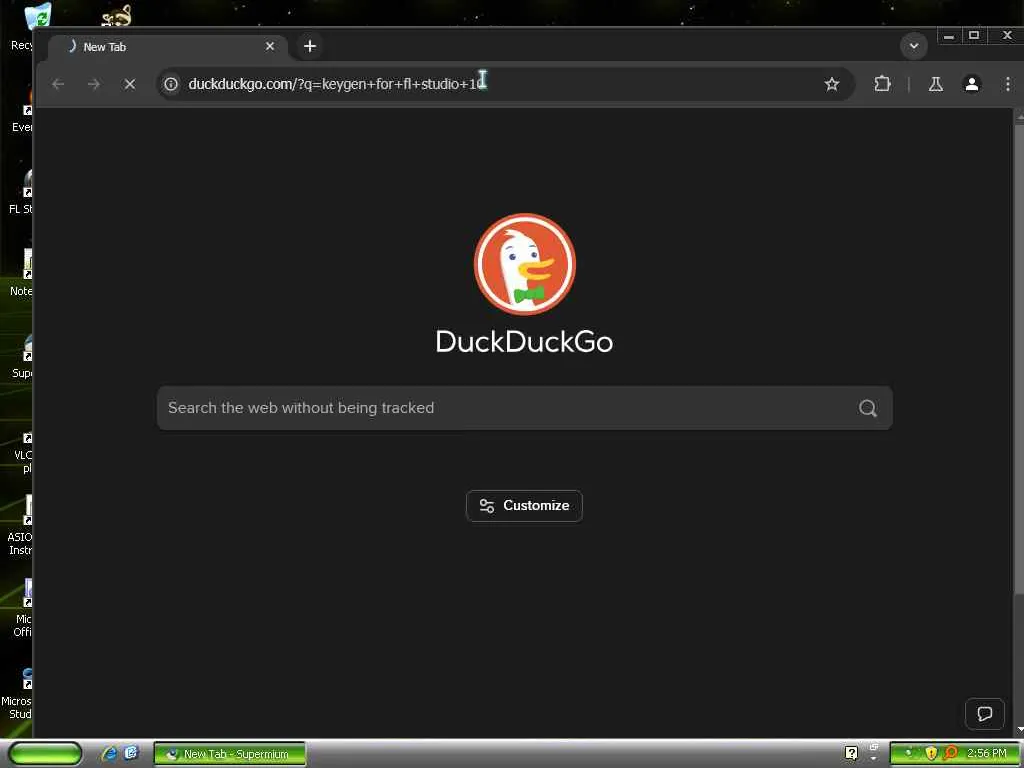Select the Microsoft Office desktop shortcut

pos(24,607)
